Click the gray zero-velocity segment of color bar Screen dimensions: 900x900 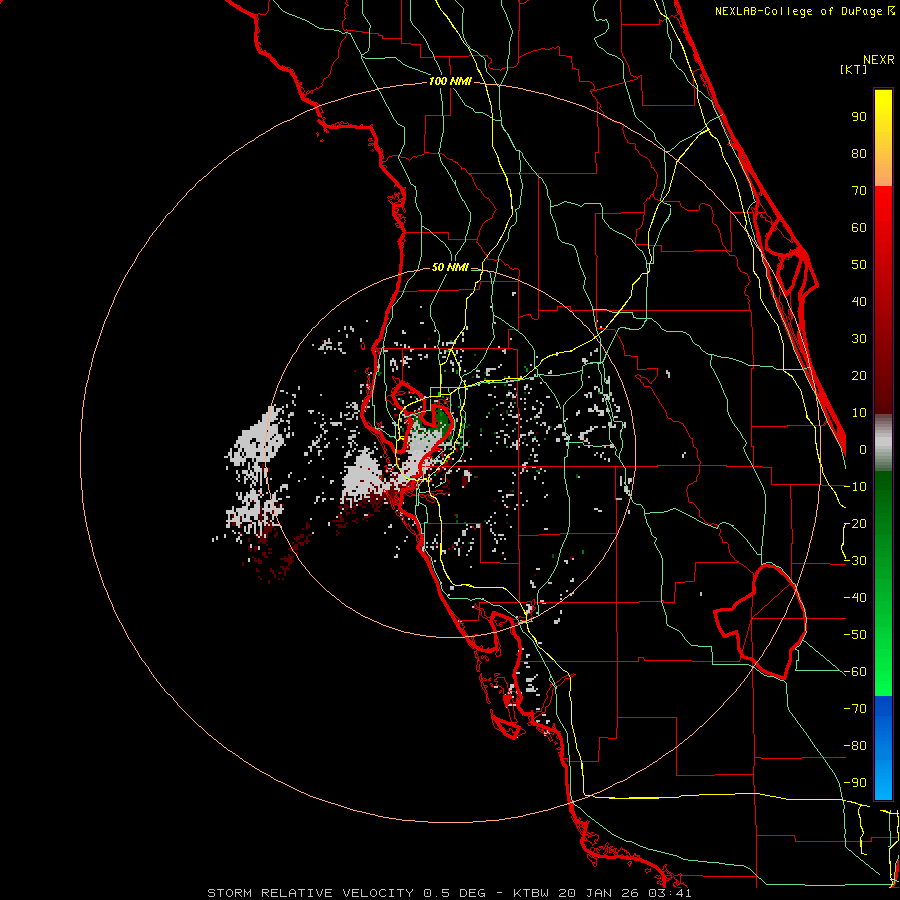tap(883, 443)
